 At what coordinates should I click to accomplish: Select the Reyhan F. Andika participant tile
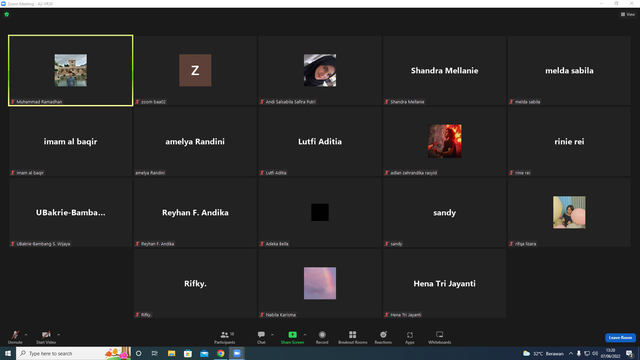coord(195,212)
